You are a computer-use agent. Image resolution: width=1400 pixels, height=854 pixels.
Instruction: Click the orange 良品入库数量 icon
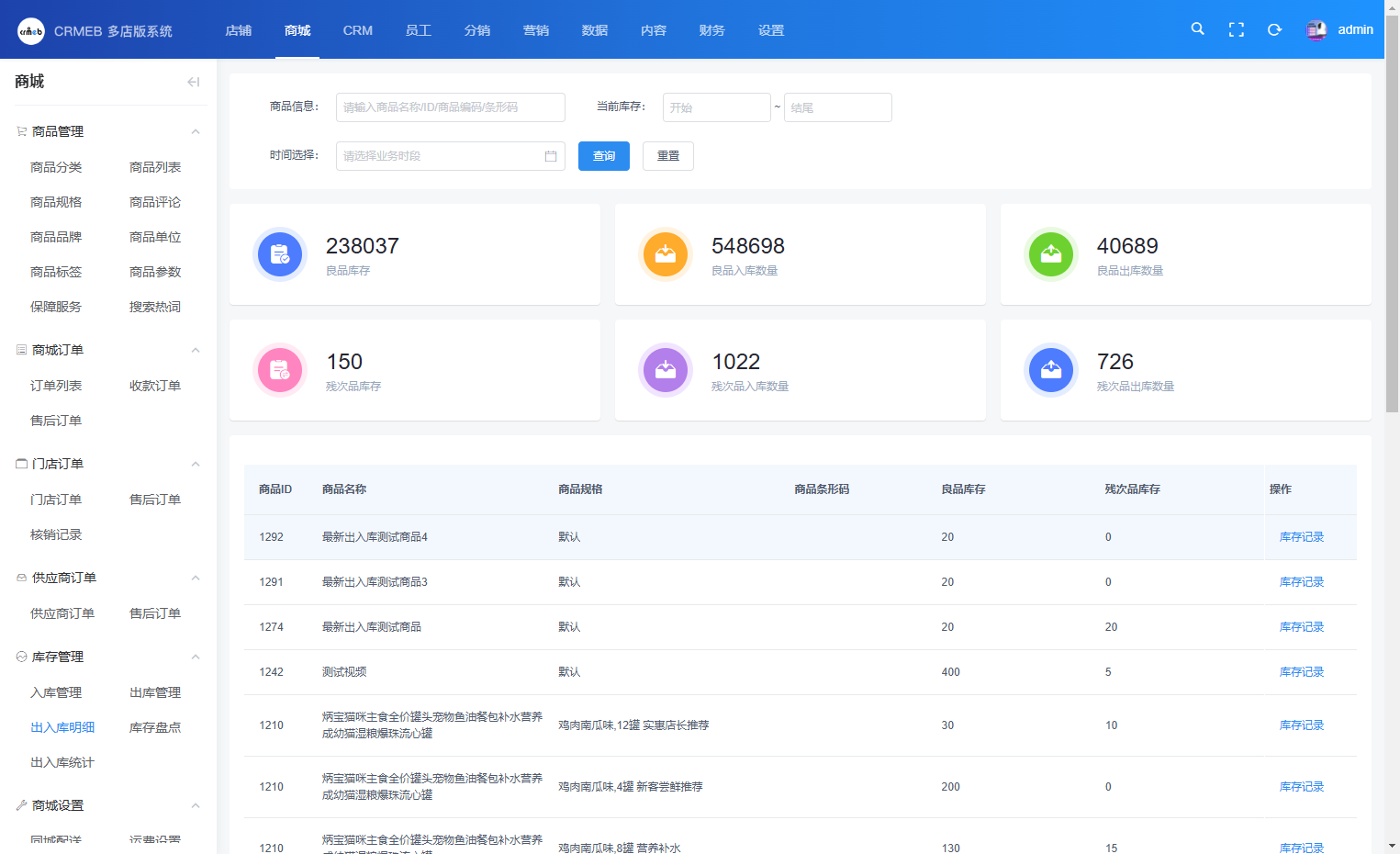[x=666, y=254]
